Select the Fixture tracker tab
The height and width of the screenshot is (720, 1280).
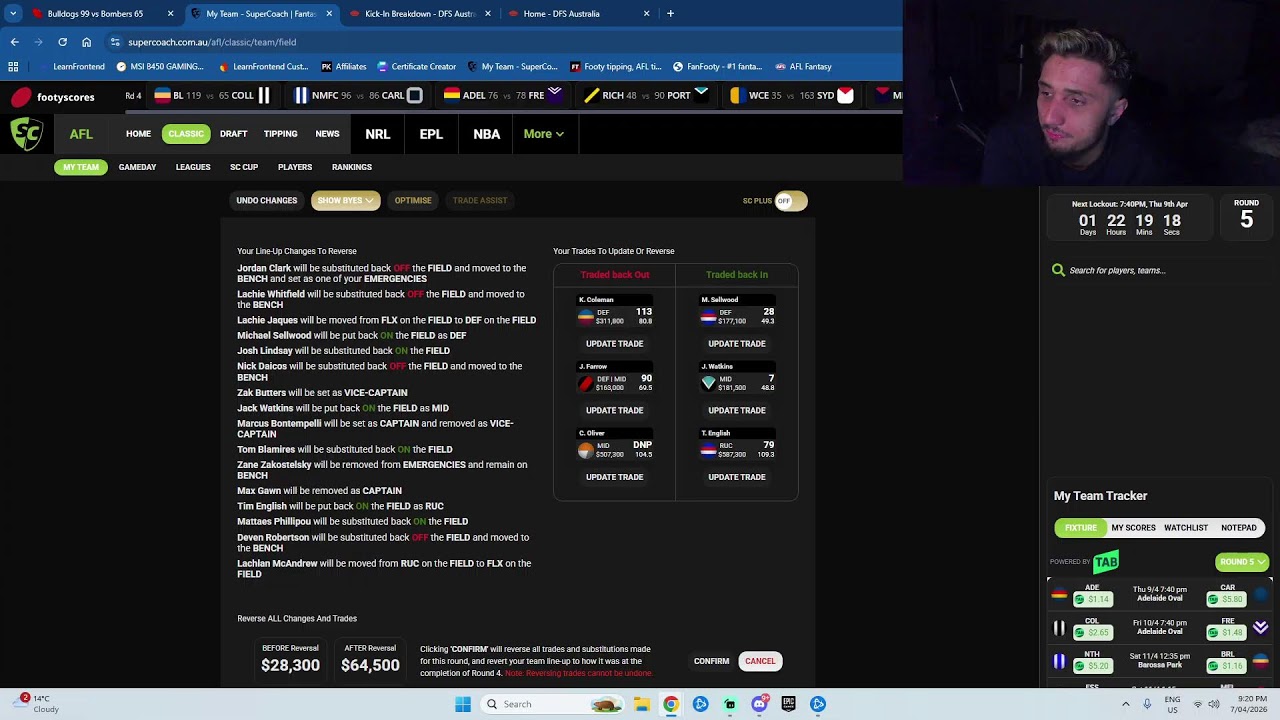coord(1080,528)
